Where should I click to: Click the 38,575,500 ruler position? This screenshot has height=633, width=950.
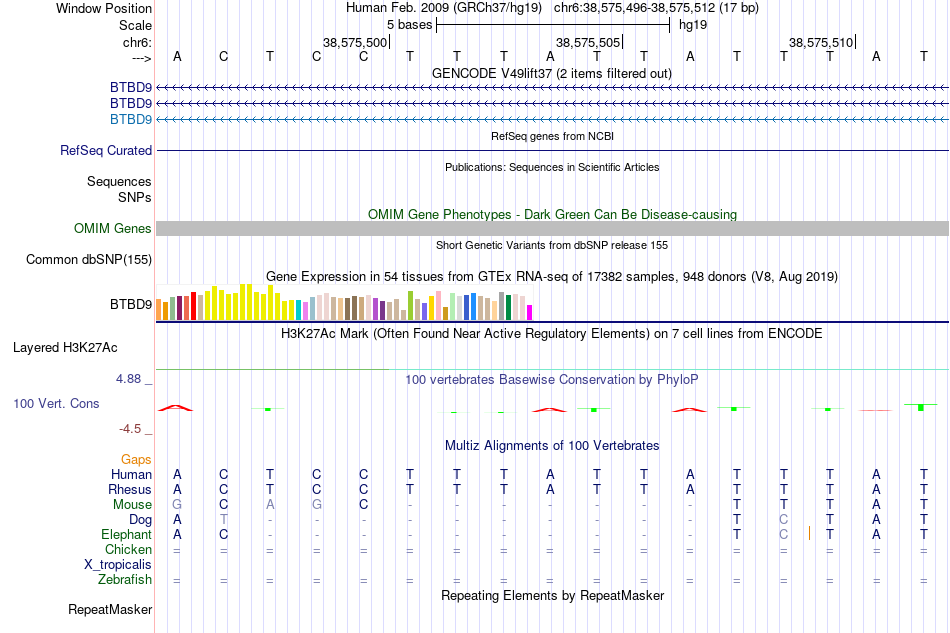(x=354, y=42)
